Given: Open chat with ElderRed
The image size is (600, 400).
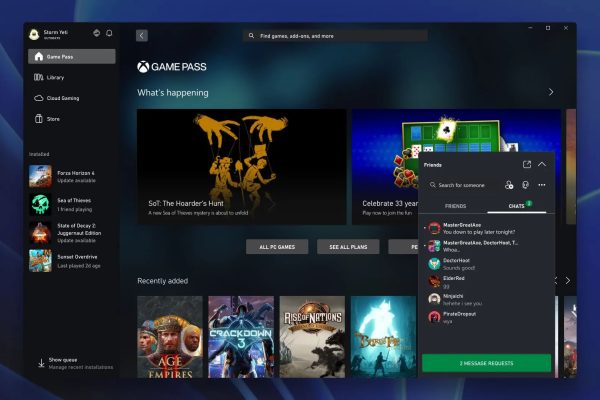Looking at the screenshot, I should tap(487, 282).
